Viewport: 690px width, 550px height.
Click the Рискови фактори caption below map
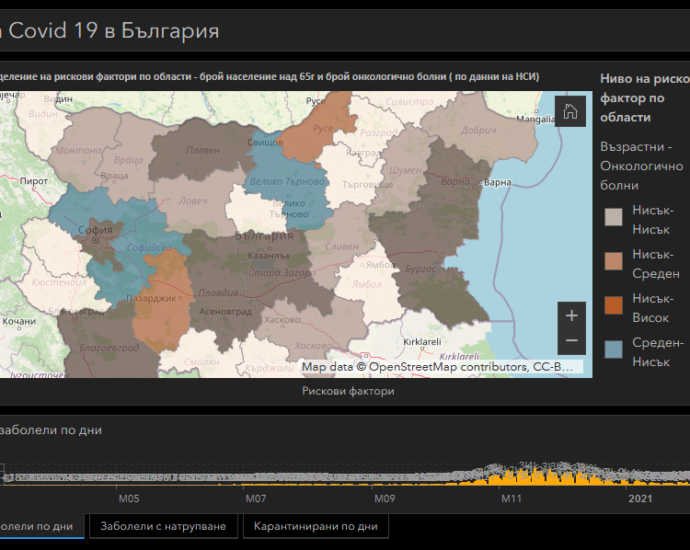point(348,391)
